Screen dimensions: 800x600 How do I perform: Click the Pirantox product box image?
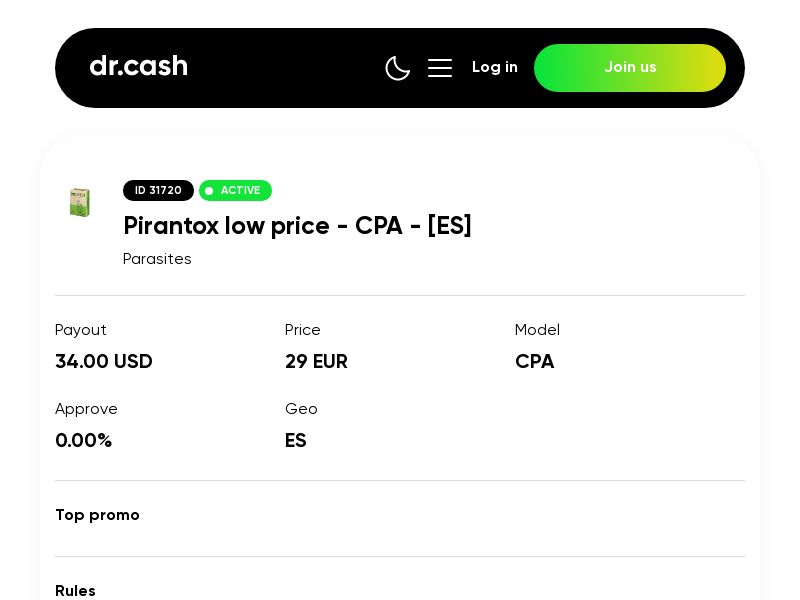point(80,202)
